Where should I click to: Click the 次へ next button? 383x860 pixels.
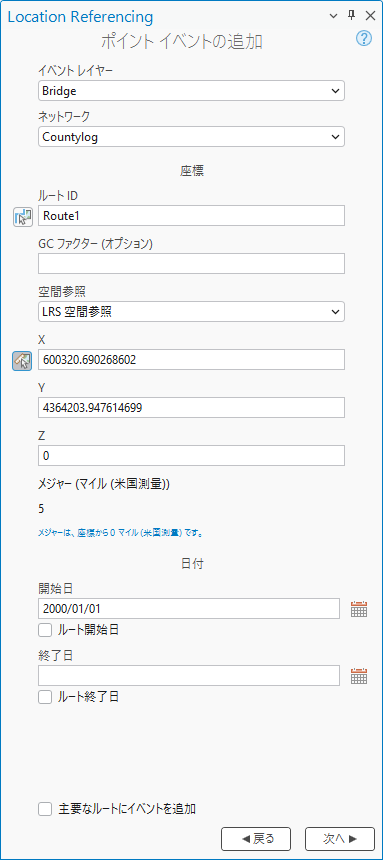coord(340,838)
